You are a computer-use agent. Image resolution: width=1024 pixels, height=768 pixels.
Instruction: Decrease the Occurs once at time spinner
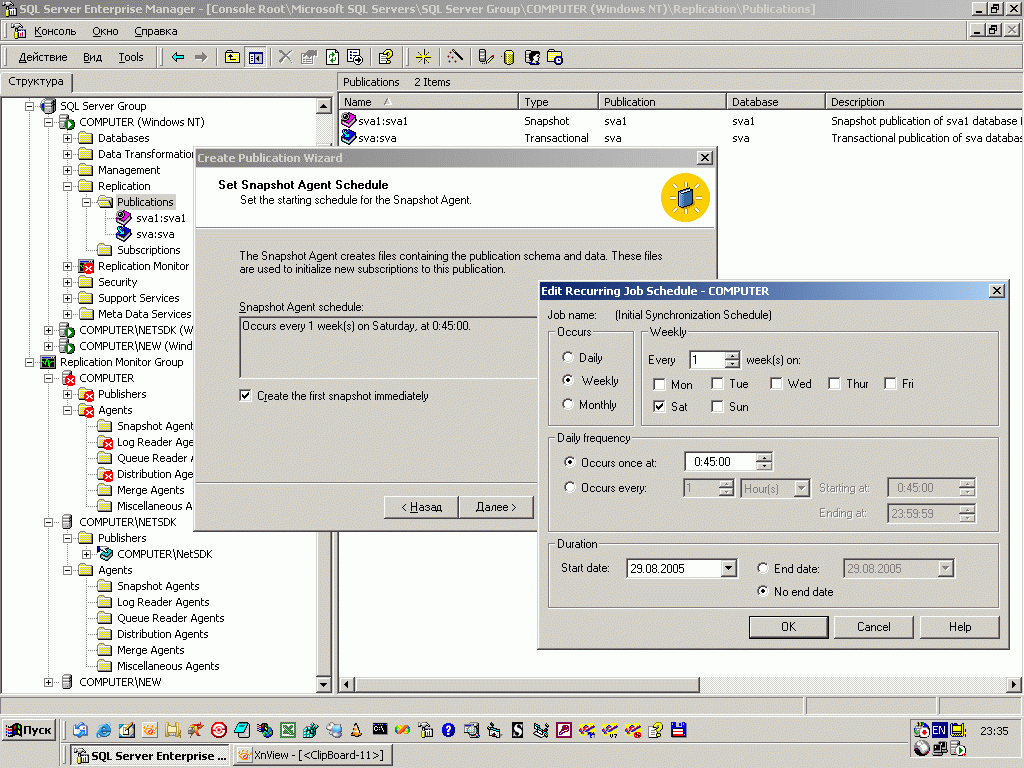tap(764, 466)
